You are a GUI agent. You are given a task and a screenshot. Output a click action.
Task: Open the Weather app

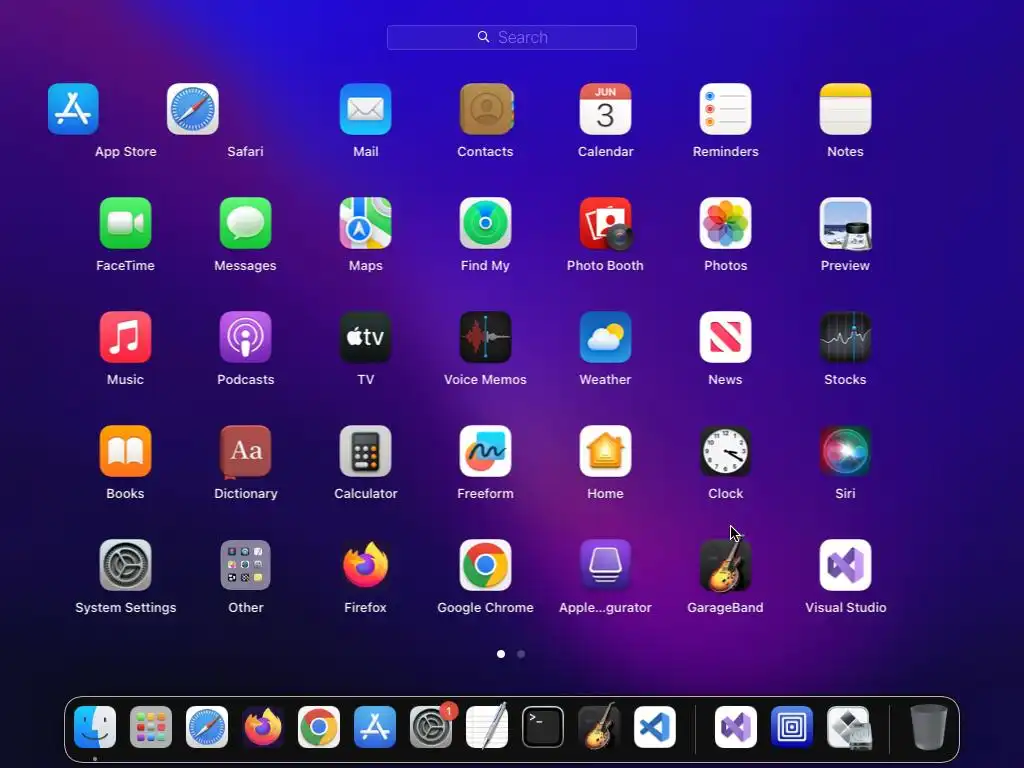605,337
